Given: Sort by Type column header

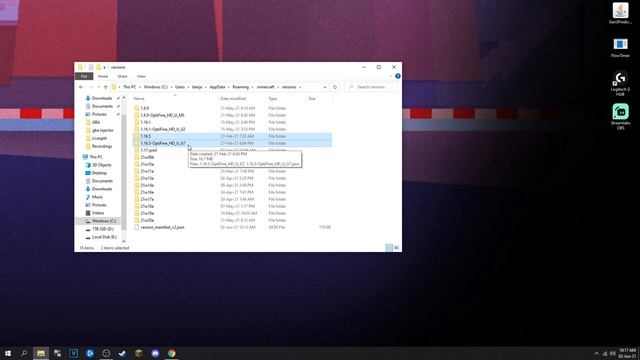Looking at the screenshot, I should 273,99.
